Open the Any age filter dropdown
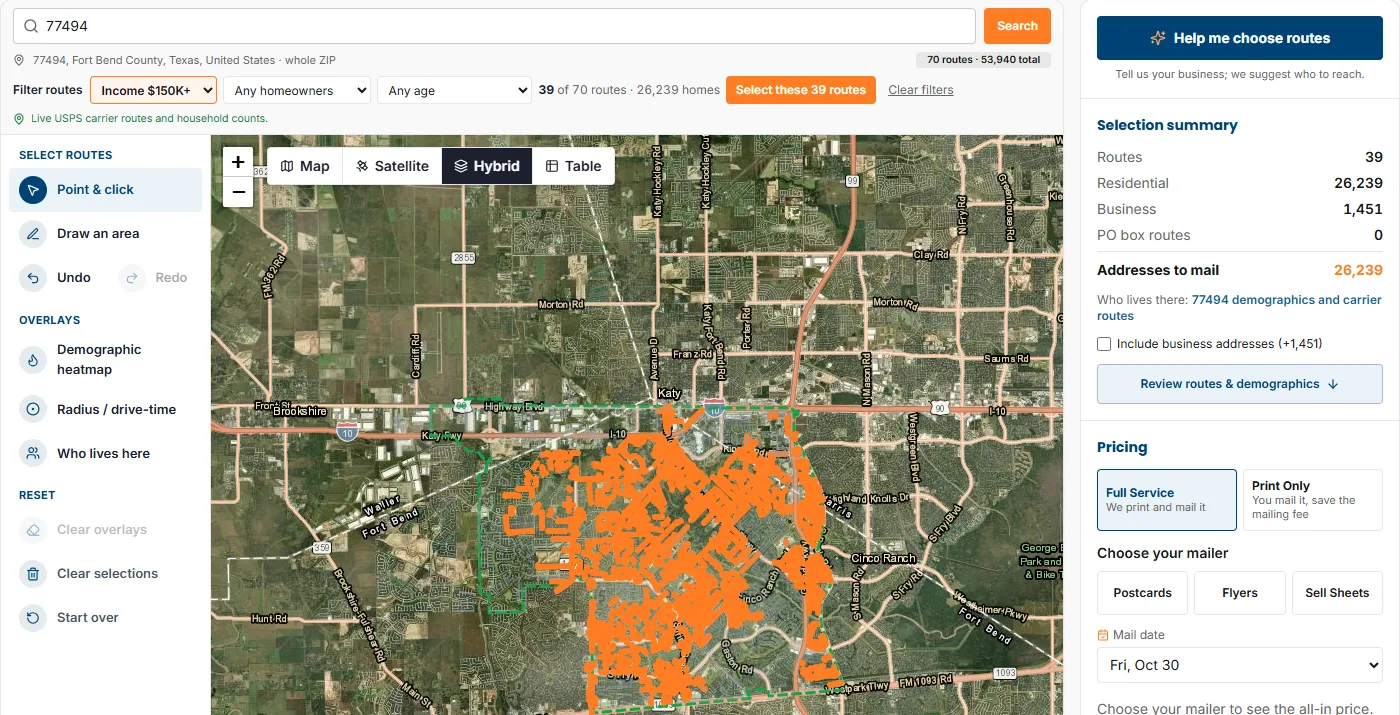Screen dimensions: 1400x715 pyautogui.click(x=454, y=90)
